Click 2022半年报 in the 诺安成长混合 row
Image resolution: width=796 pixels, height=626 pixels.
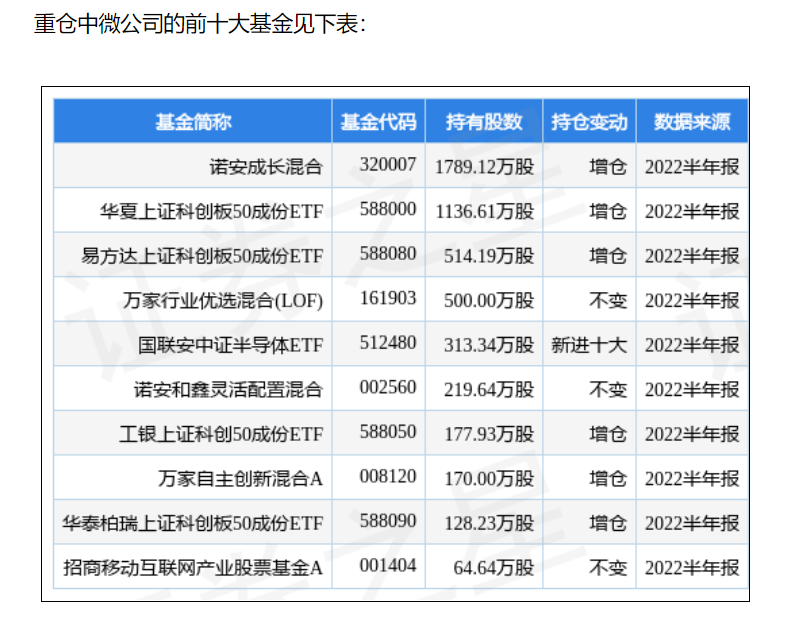pyautogui.click(x=692, y=167)
